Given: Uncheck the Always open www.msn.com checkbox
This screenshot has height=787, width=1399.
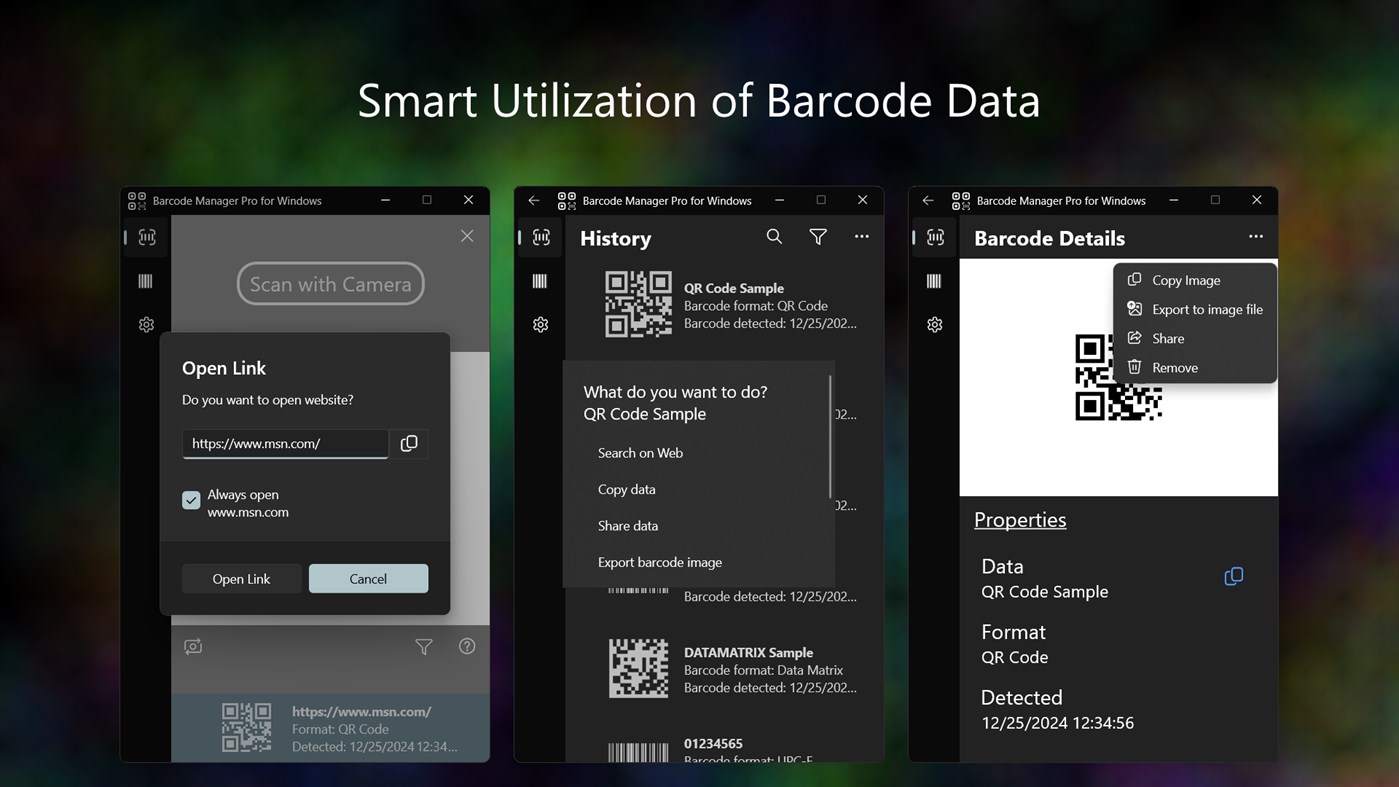Looking at the screenshot, I should click(190, 500).
